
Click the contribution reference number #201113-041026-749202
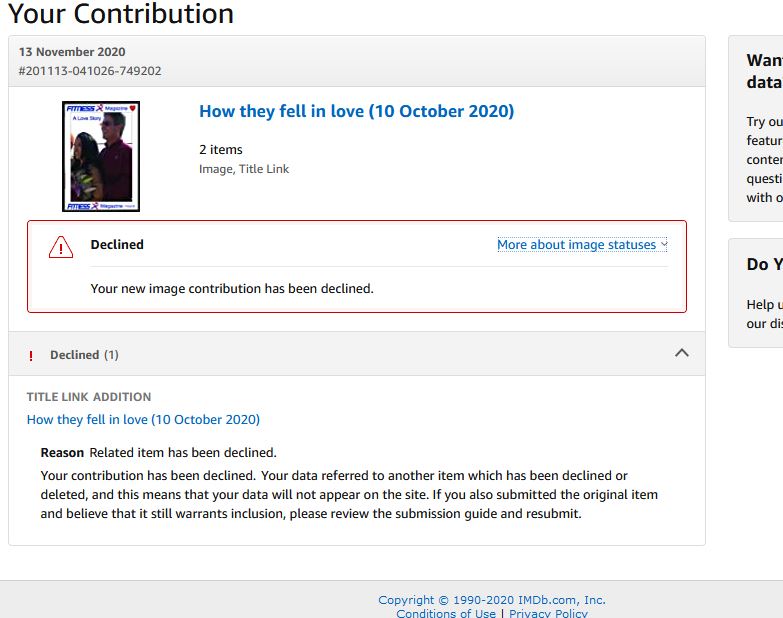coord(89,71)
